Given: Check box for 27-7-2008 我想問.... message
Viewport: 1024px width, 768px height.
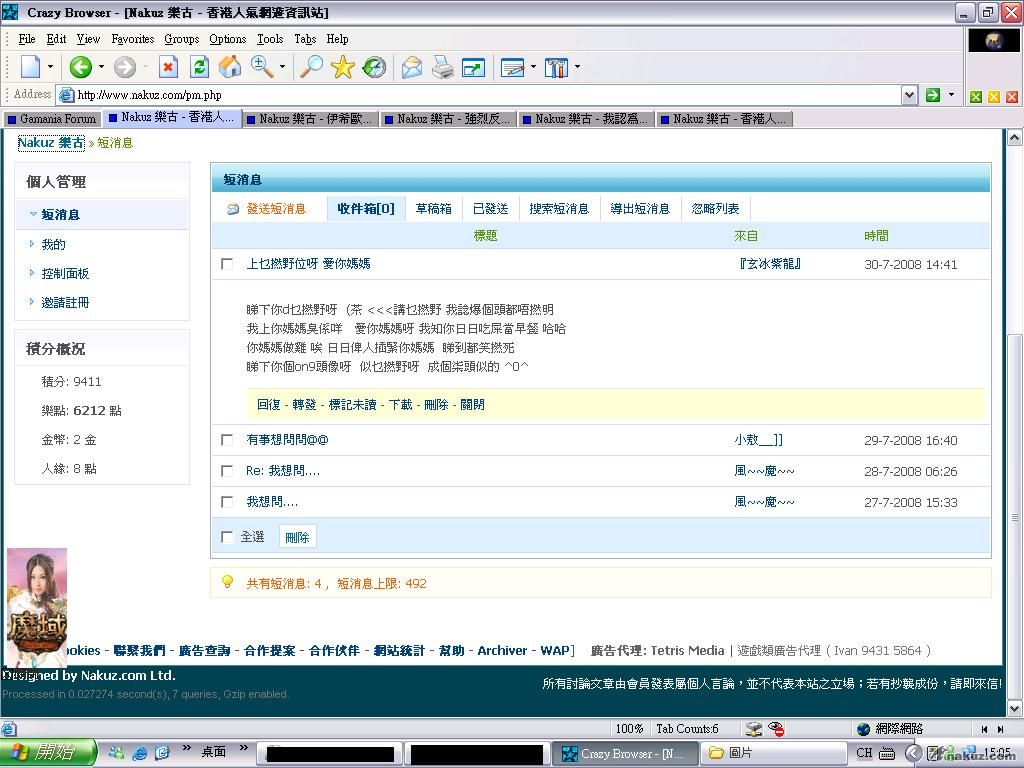Looking at the screenshot, I should click(227, 502).
